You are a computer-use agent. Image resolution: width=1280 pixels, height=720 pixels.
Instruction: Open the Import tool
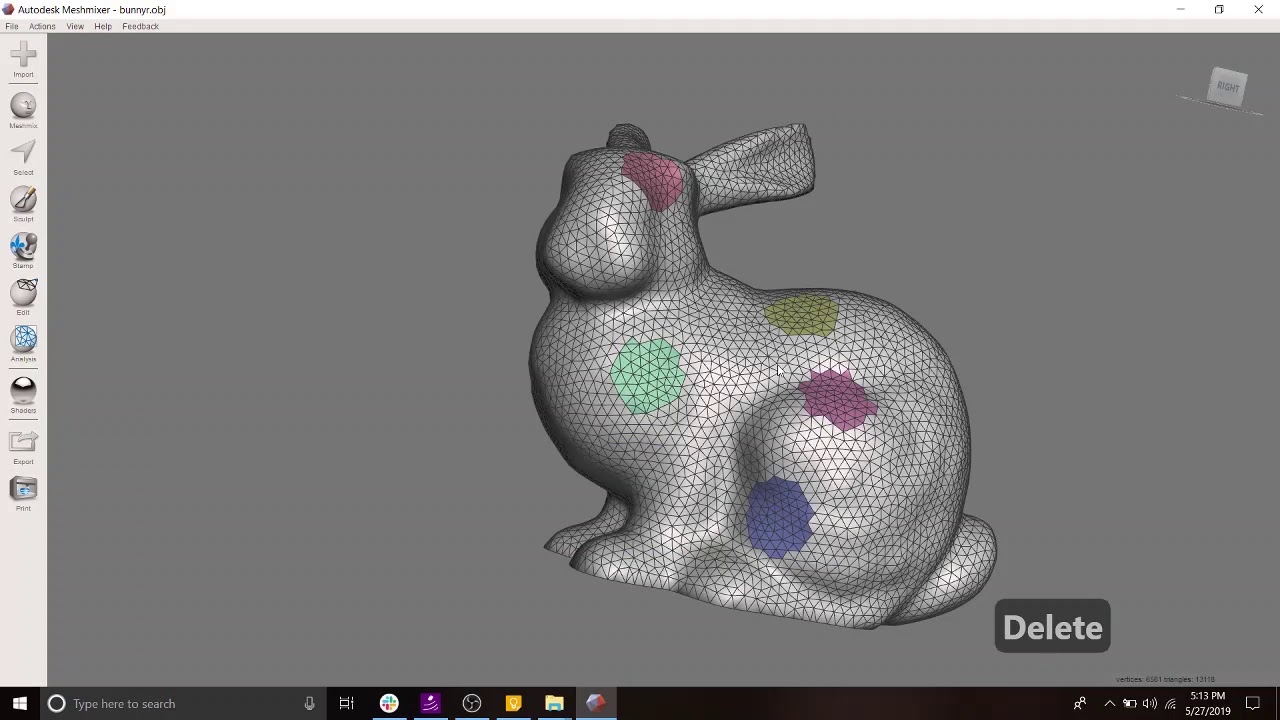[23, 59]
